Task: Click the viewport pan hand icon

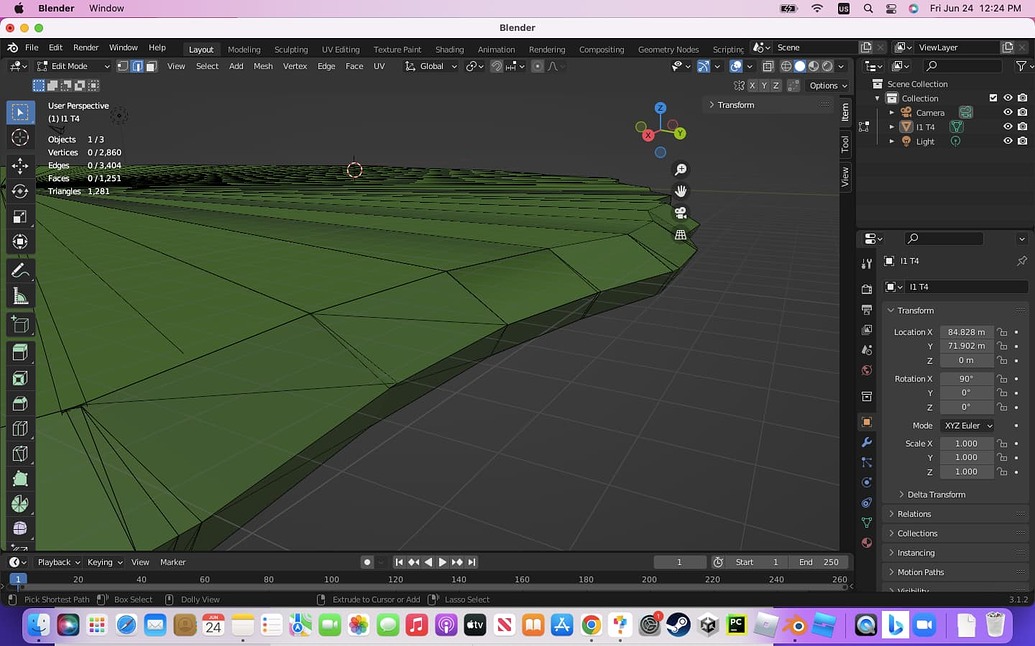Action: [681, 191]
